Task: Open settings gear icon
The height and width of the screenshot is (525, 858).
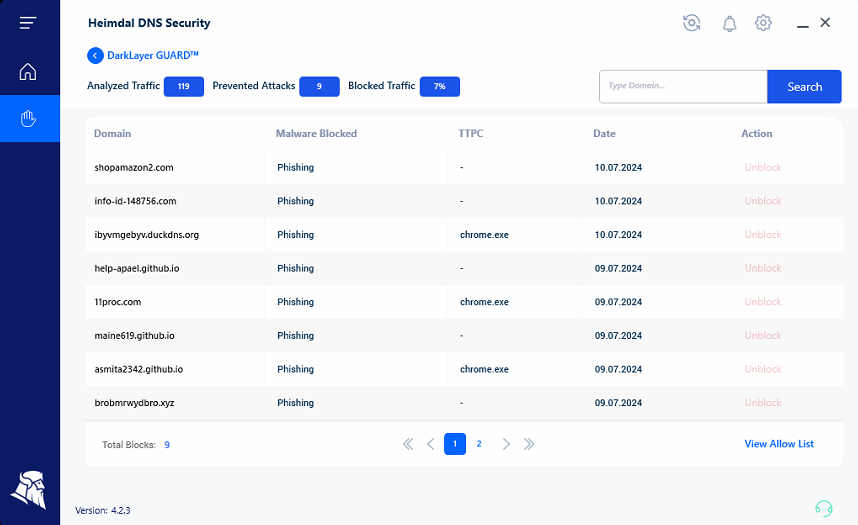Action: tap(763, 23)
